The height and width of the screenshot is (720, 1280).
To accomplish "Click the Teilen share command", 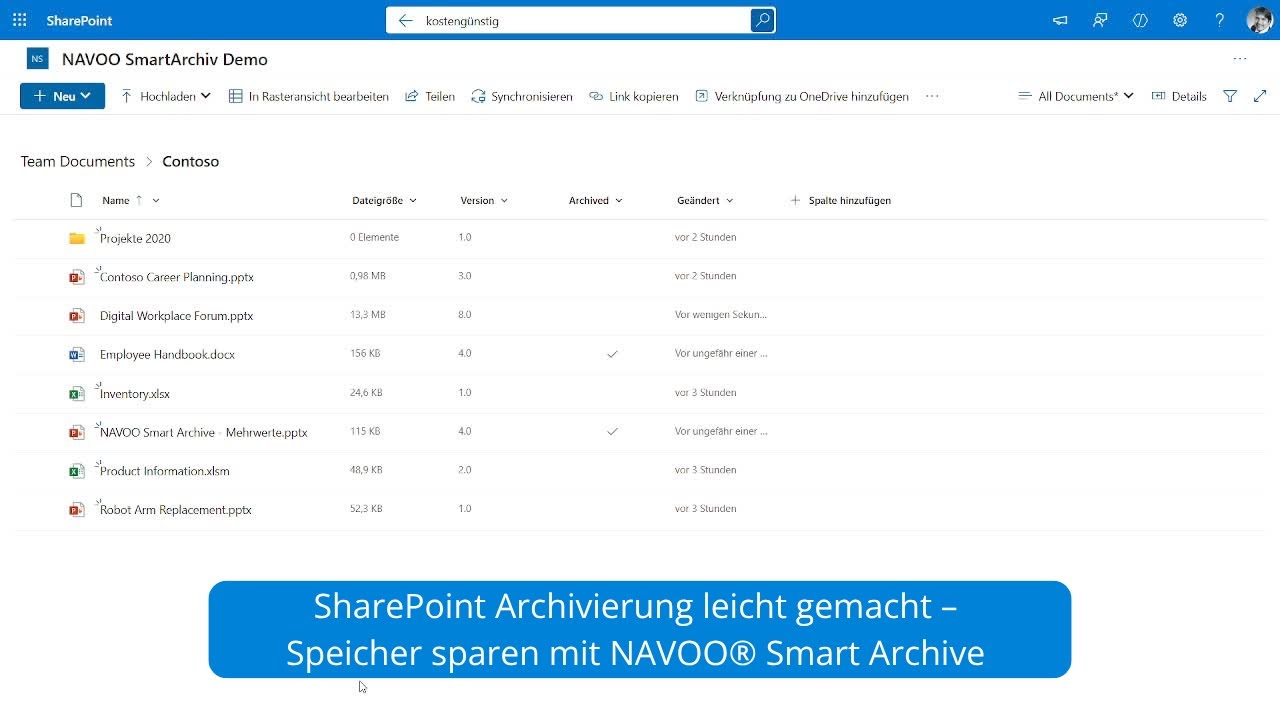I will (x=430, y=96).
